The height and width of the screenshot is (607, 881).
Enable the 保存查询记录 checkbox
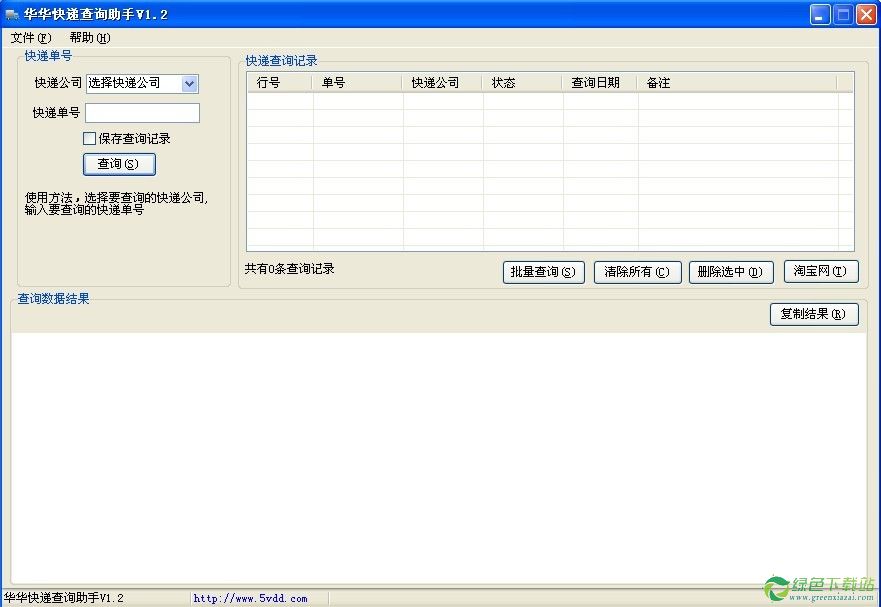[x=89, y=138]
